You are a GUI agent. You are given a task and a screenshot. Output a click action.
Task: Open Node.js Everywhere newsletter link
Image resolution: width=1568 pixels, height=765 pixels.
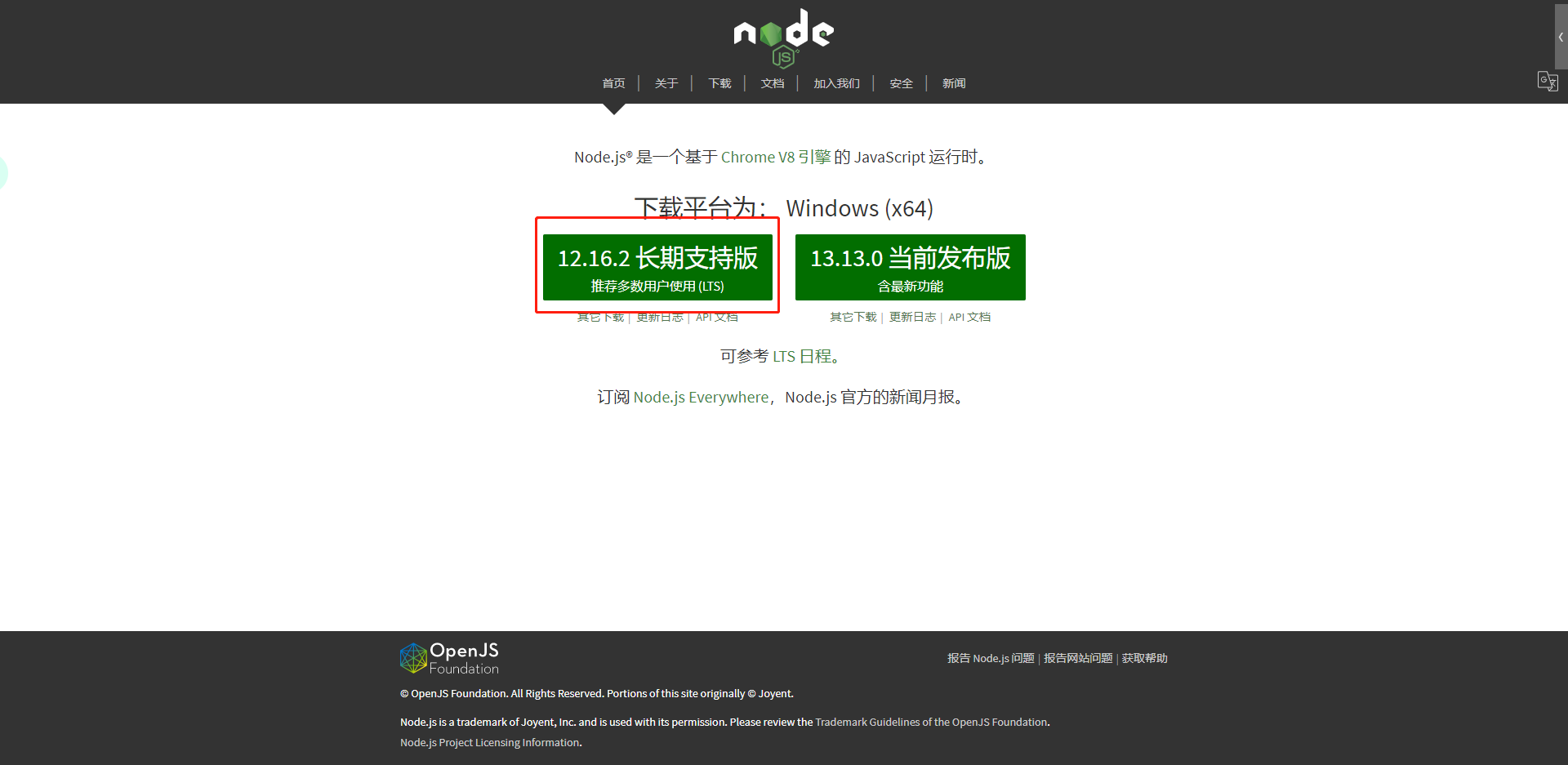[x=701, y=397]
